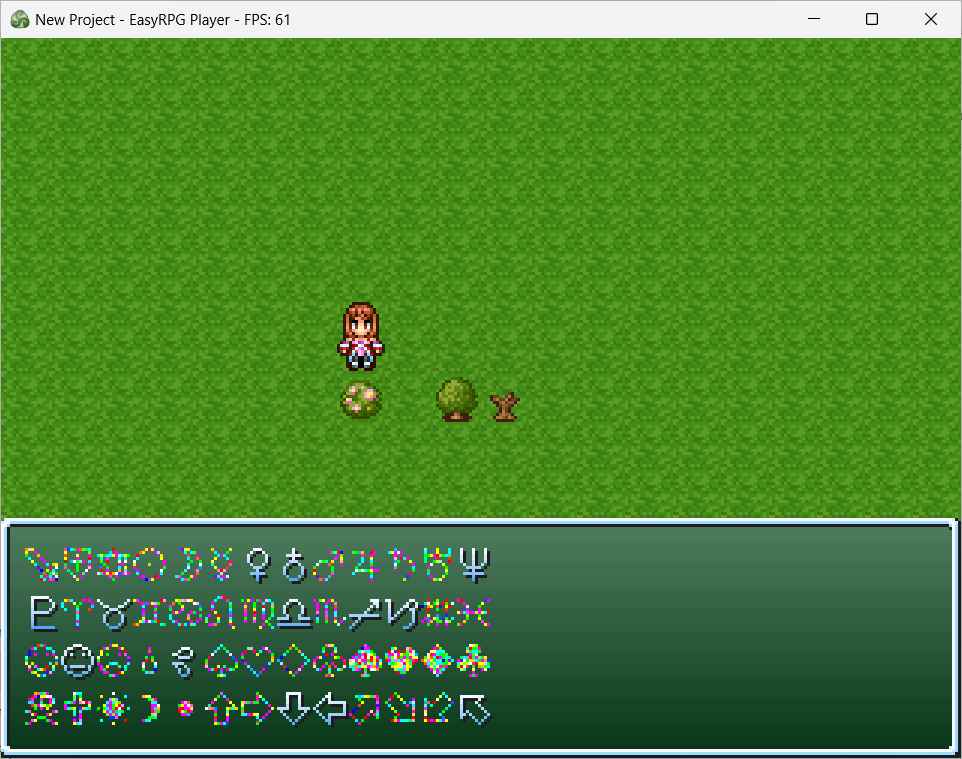Screen dimensions: 962x759
Task: Select the Taurus zodiac symbol
Action: [x=114, y=612]
